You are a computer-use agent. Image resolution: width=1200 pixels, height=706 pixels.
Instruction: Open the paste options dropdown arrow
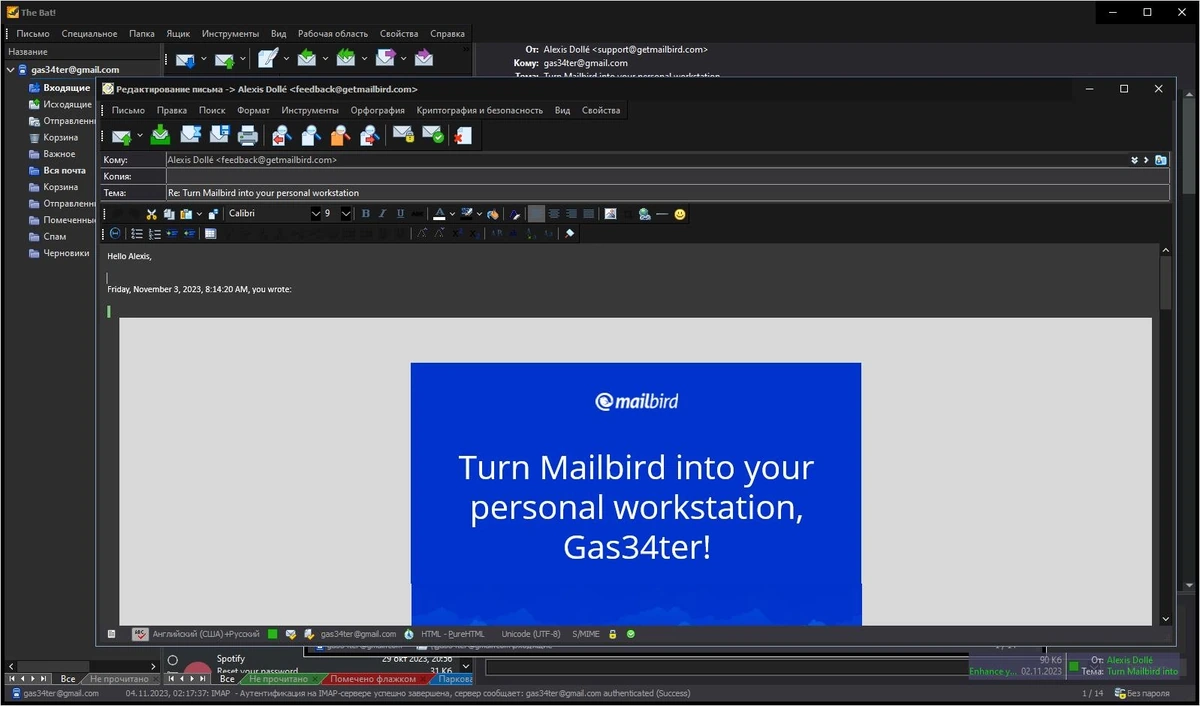pyautogui.click(x=199, y=214)
